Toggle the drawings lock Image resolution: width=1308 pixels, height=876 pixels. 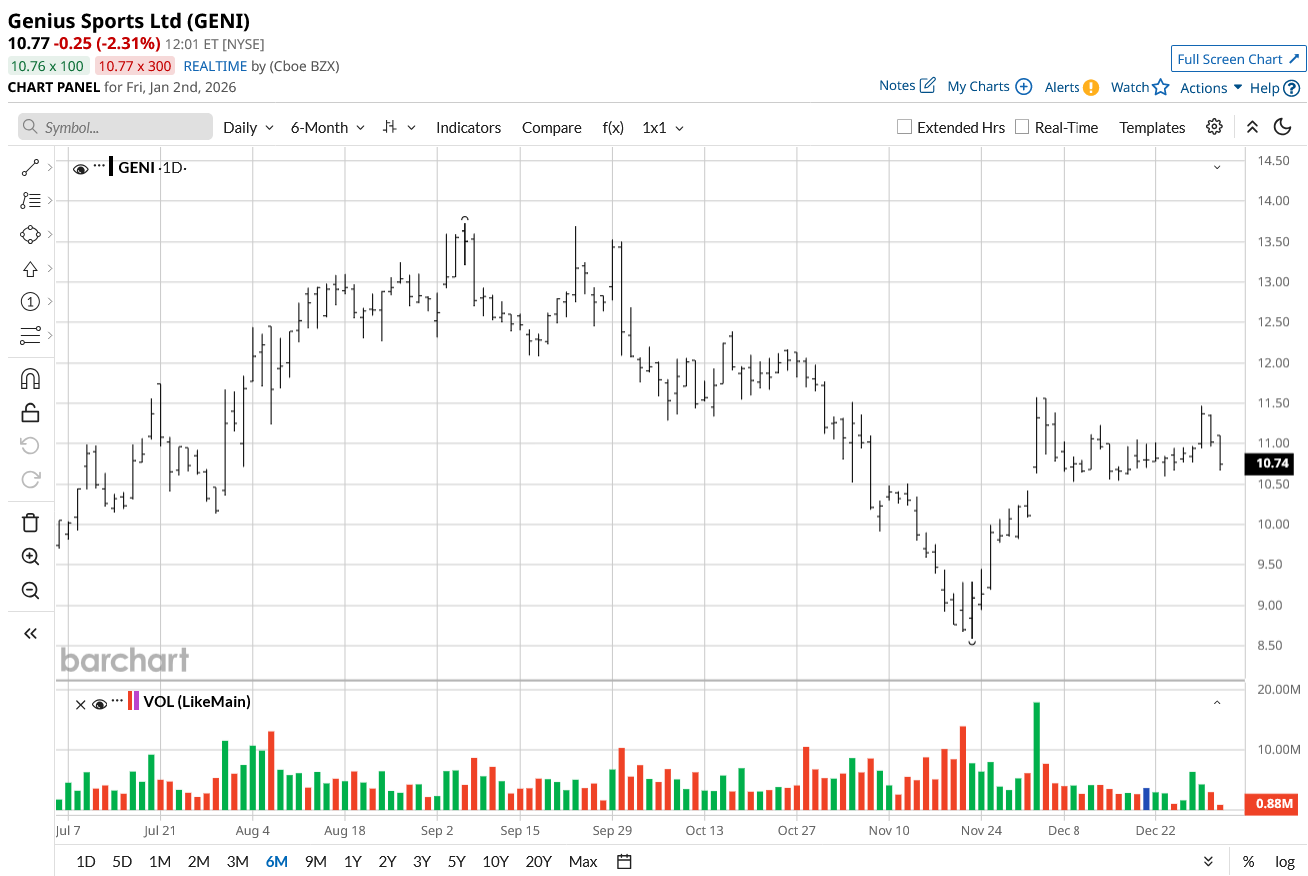[30, 412]
